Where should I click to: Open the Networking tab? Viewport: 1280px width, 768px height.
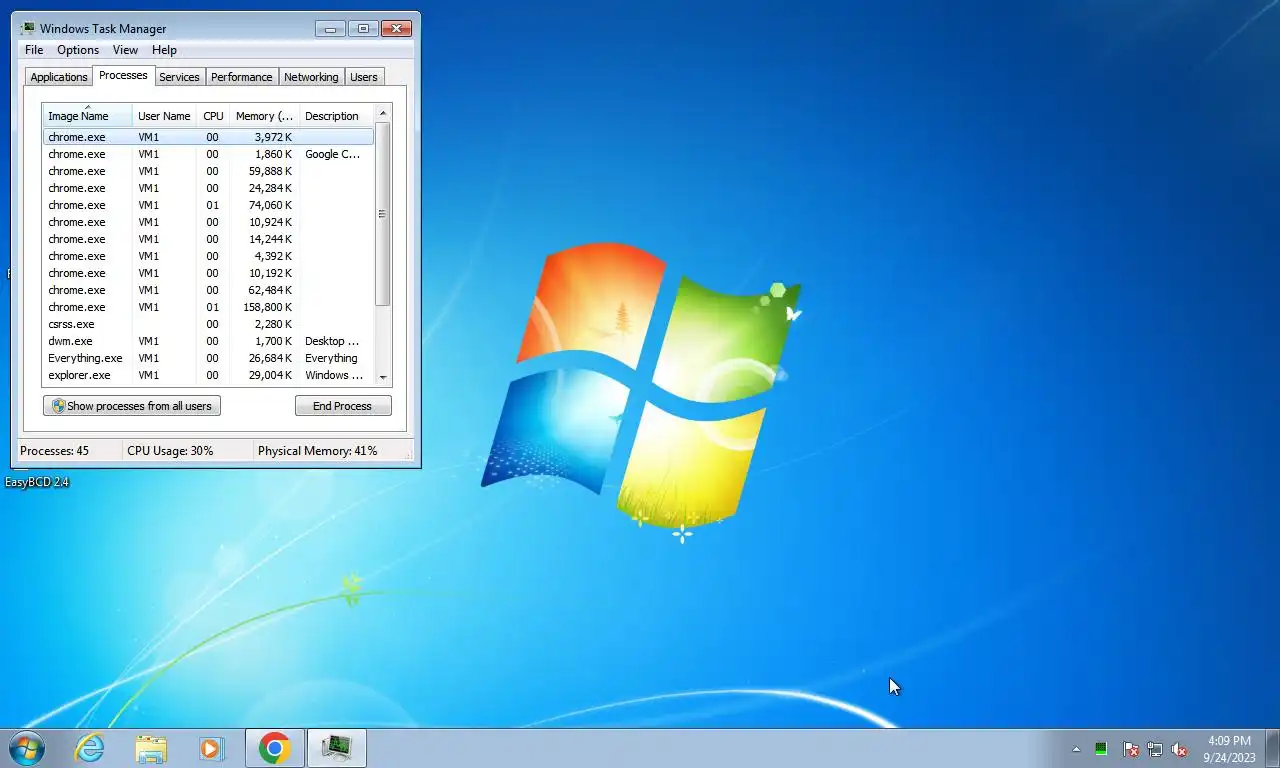click(x=311, y=77)
